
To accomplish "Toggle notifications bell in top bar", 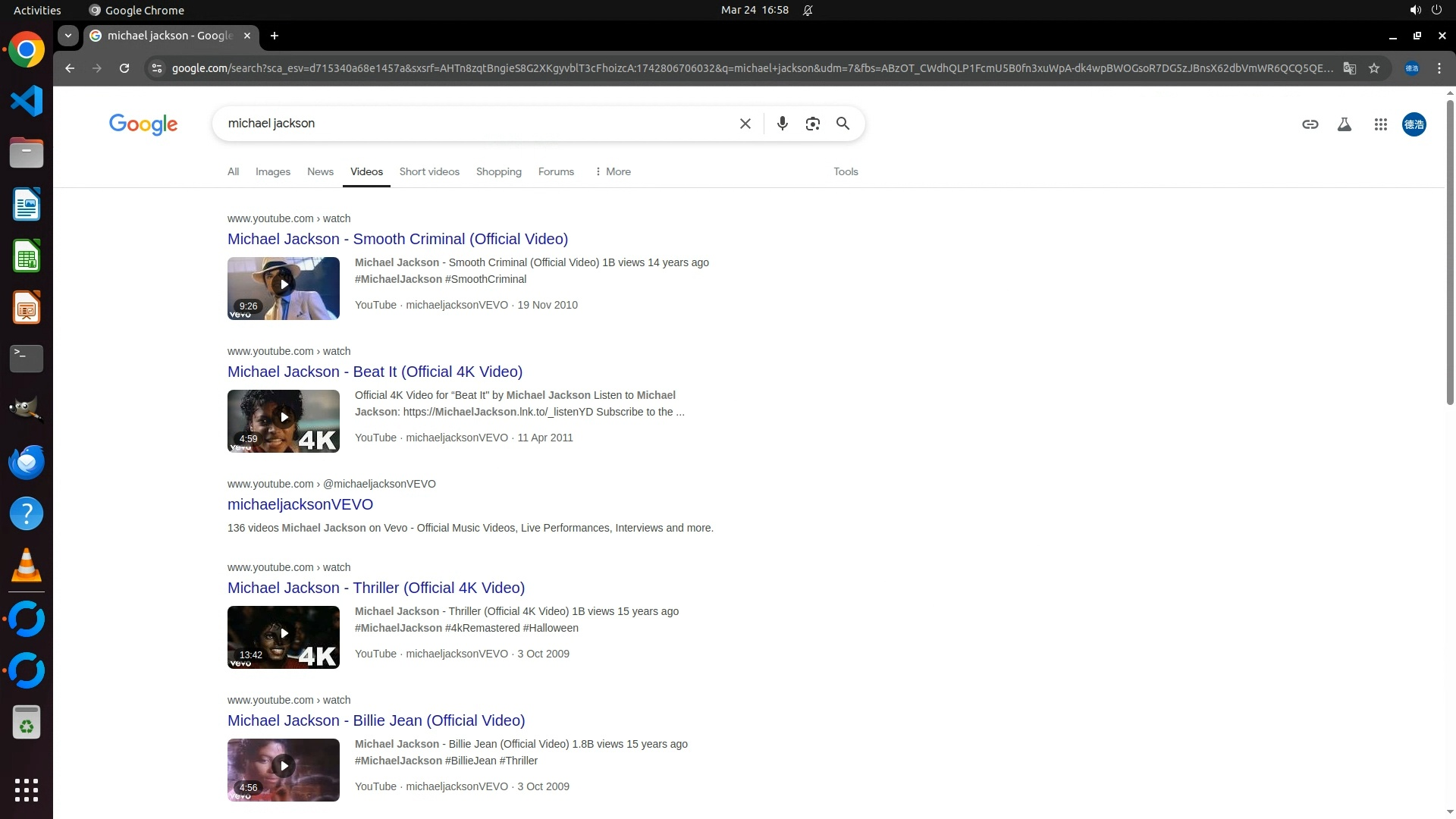I will 808,11.
